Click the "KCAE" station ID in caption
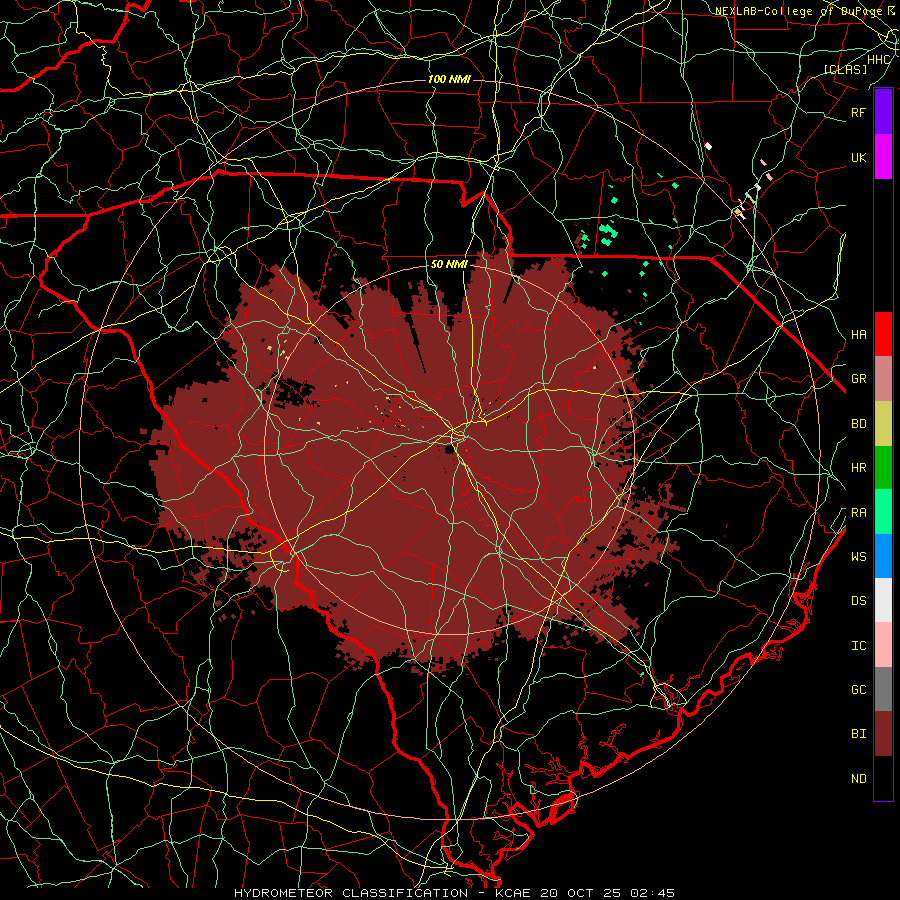 tap(513, 893)
